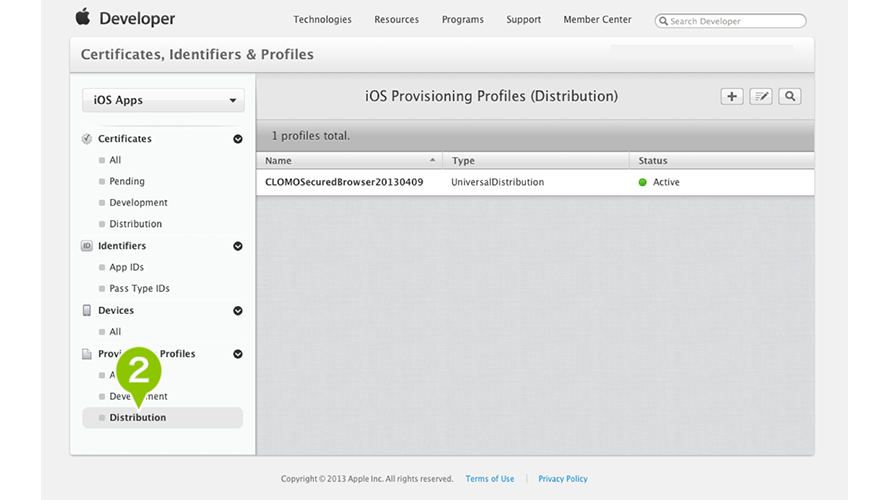Click the edit profiles pencil icon

click(761, 96)
